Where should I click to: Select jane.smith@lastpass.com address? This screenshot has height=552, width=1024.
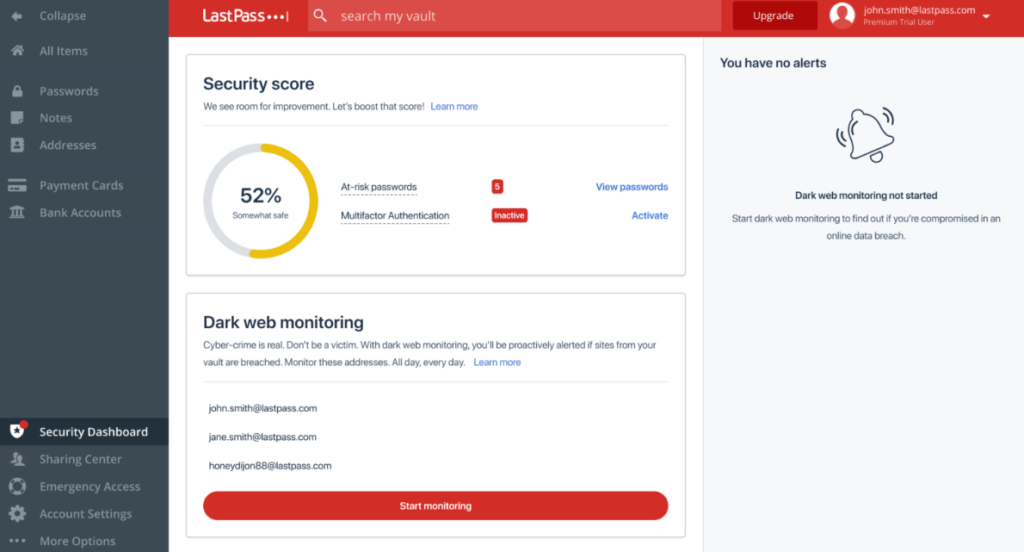(x=263, y=437)
